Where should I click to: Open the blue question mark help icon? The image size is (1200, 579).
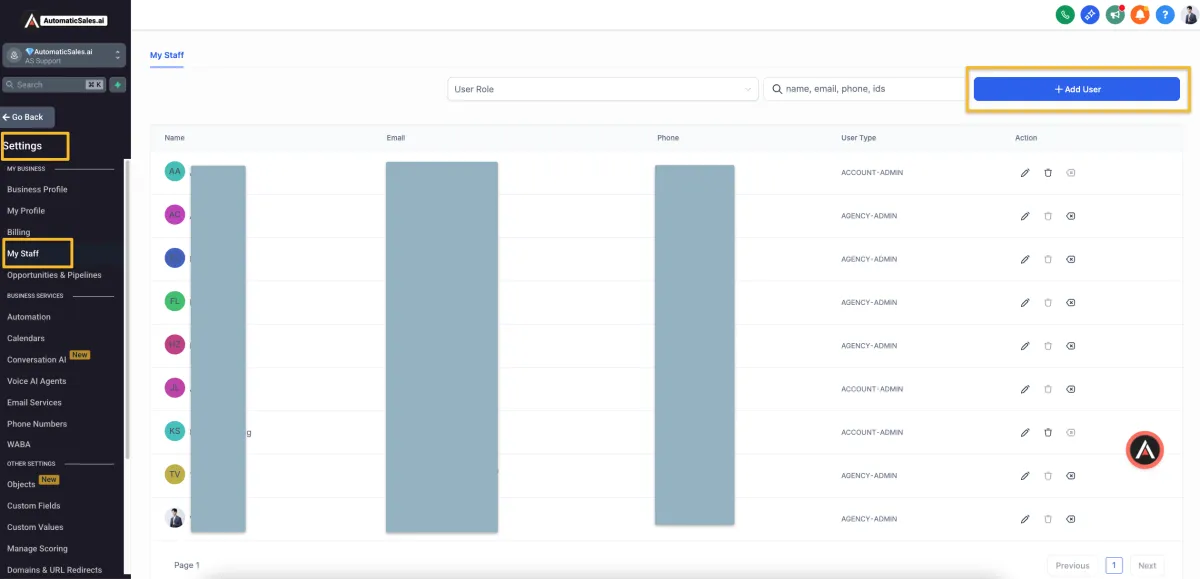1165,15
